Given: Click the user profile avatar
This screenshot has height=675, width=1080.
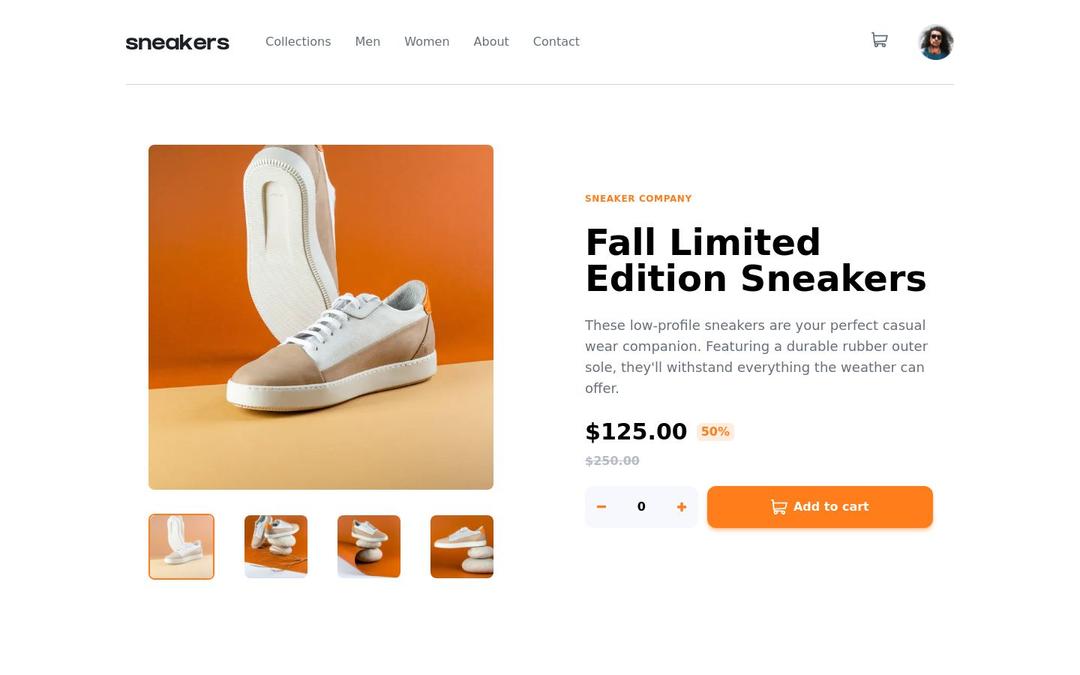Looking at the screenshot, I should tap(936, 42).
